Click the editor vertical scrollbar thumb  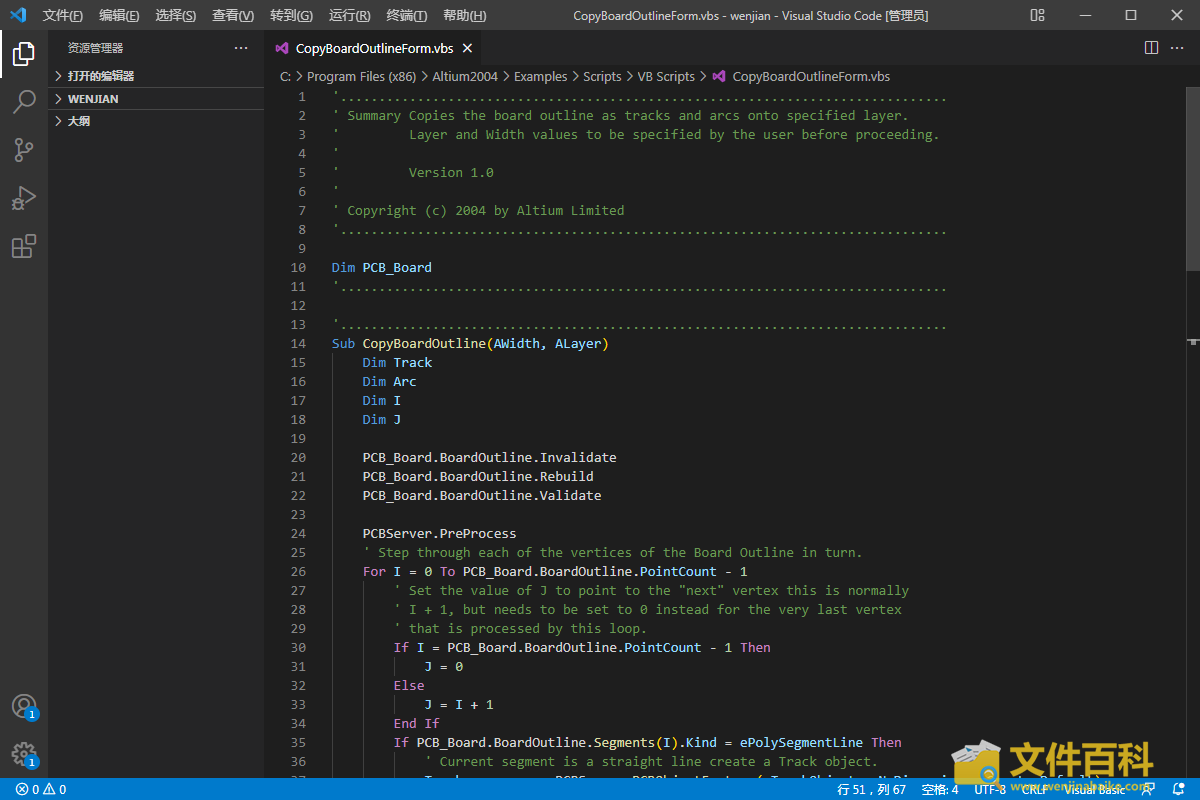point(1193,179)
